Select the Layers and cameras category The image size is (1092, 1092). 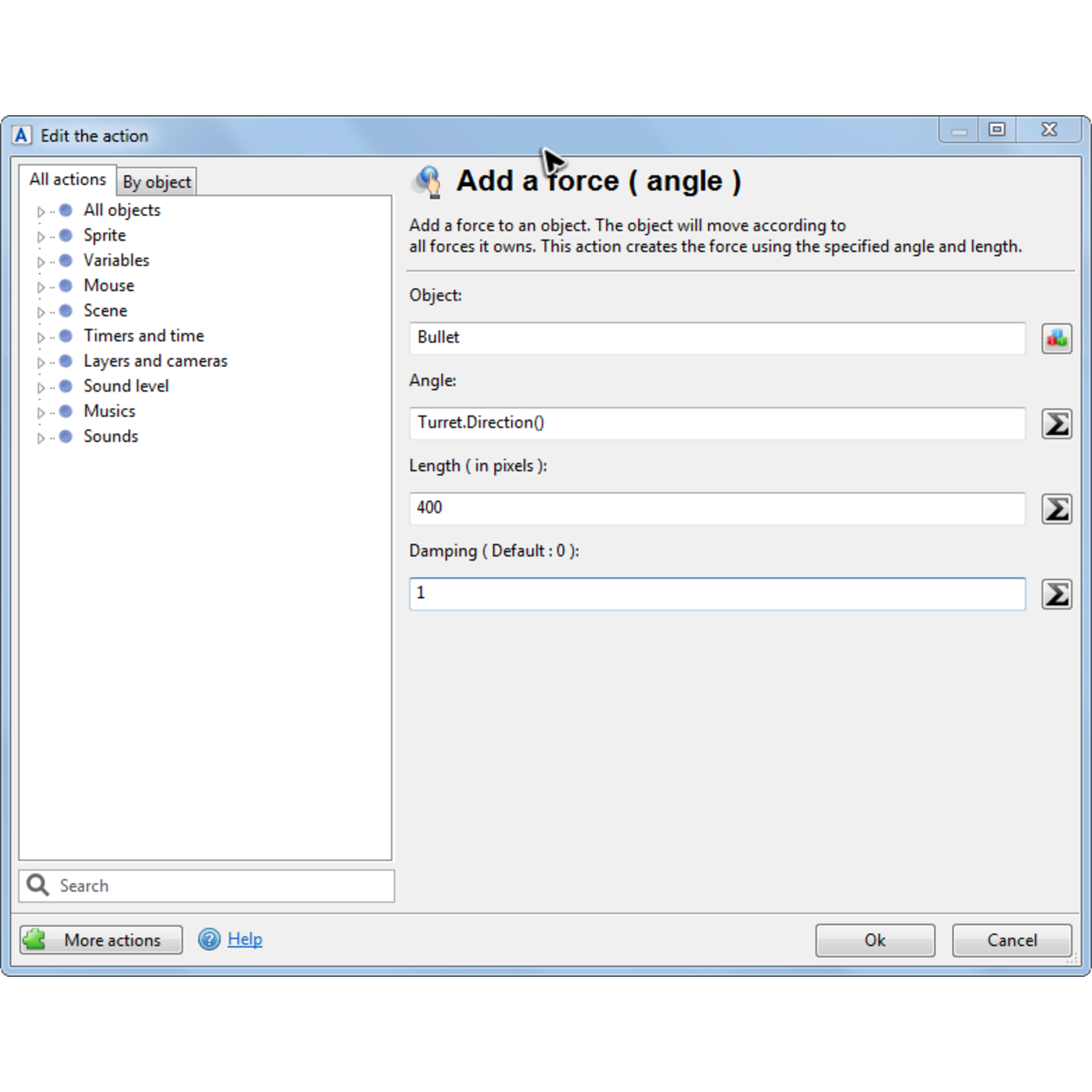(x=155, y=361)
